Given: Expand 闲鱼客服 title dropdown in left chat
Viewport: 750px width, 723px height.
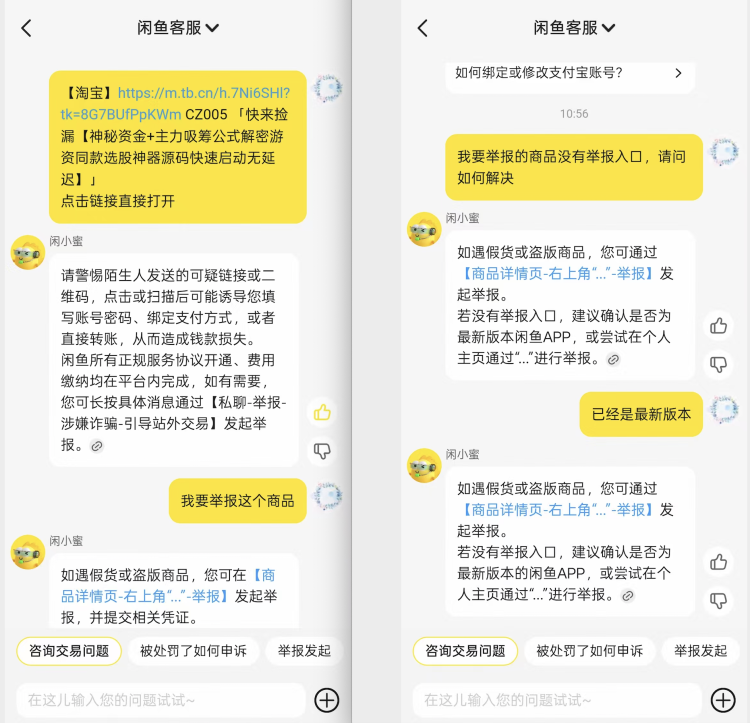Looking at the screenshot, I should click(212, 28).
